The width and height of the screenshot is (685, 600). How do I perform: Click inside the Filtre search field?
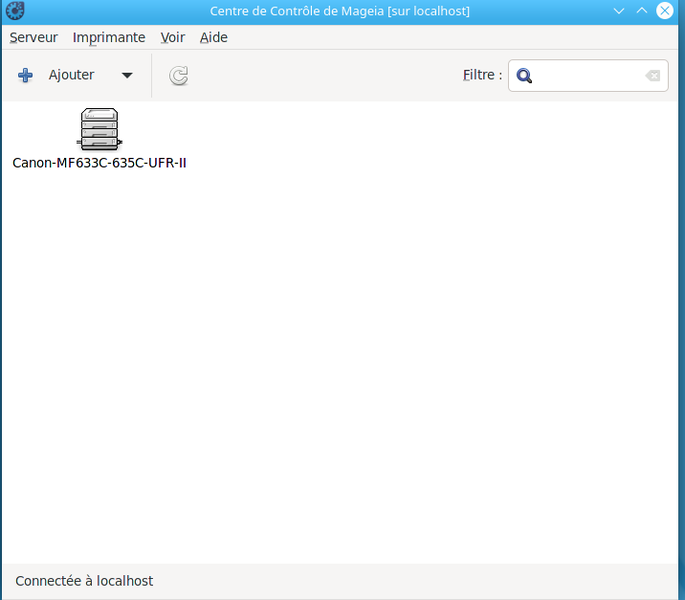pyautogui.click(x=588, y=76)
